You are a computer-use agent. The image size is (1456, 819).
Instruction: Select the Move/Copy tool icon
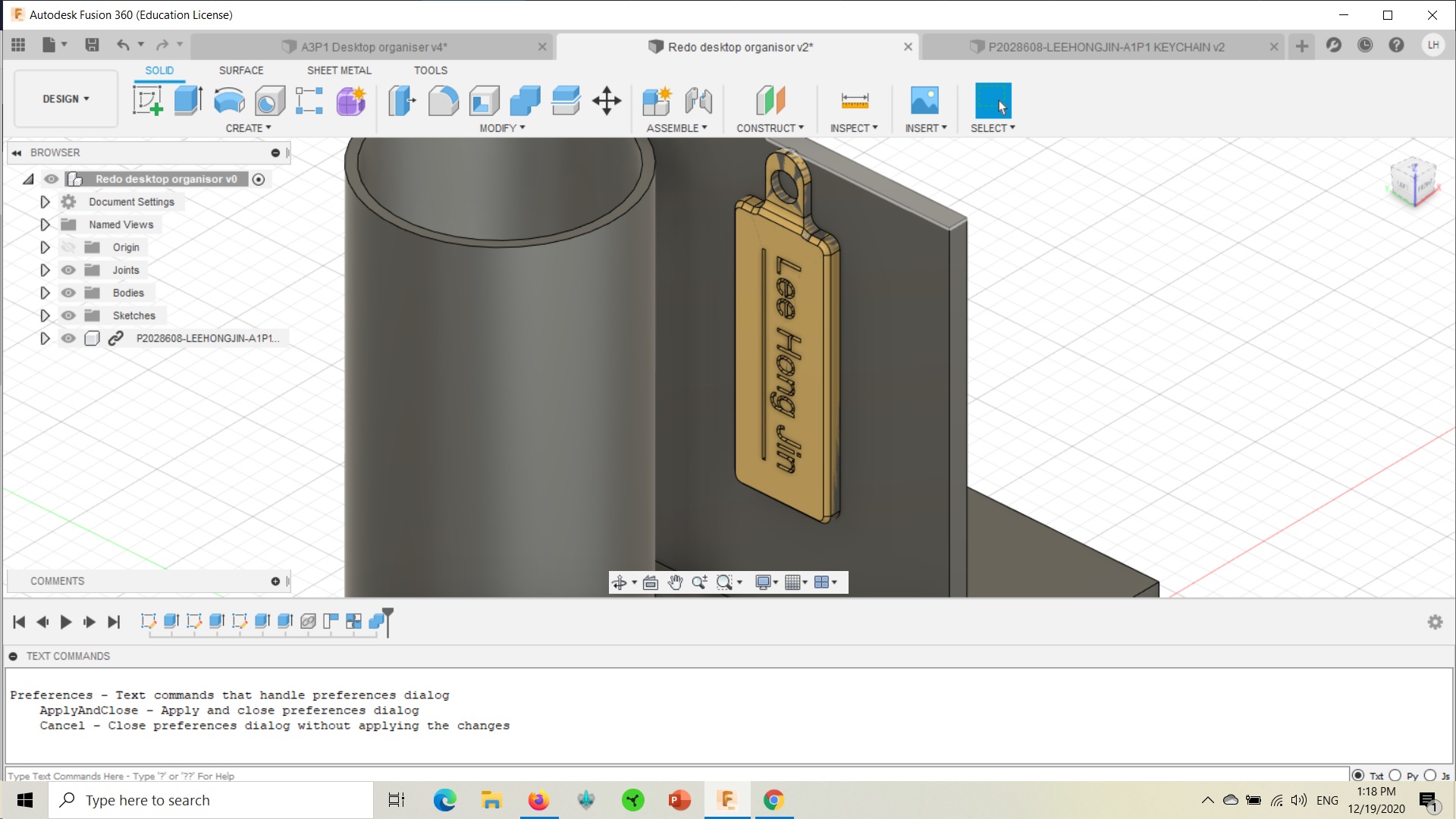click(607, 100)
